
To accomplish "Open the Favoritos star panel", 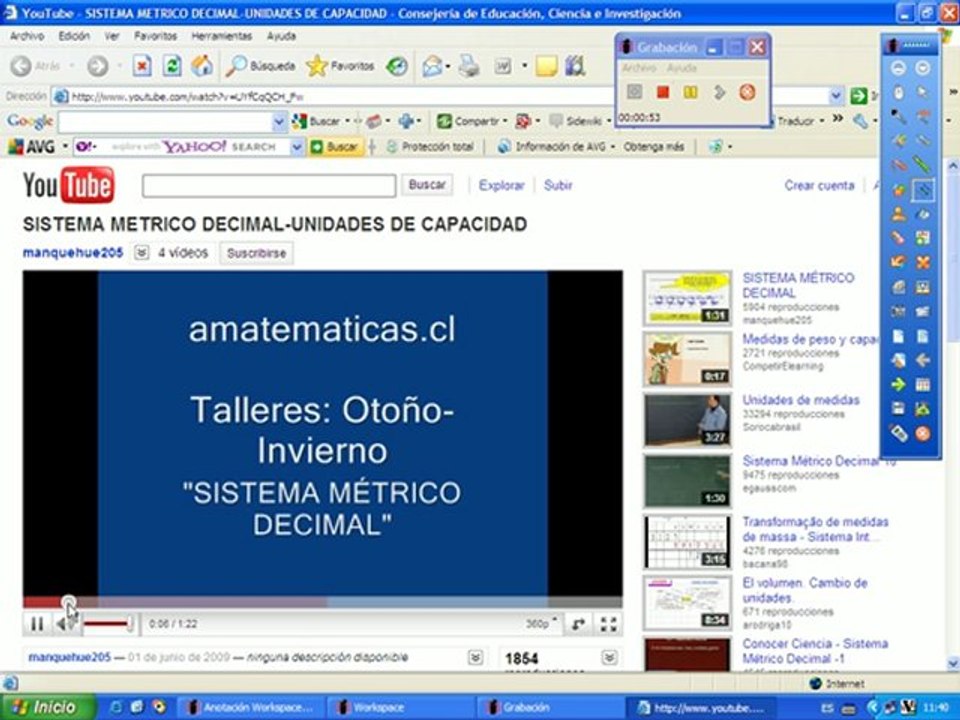I will coord(340,66).
